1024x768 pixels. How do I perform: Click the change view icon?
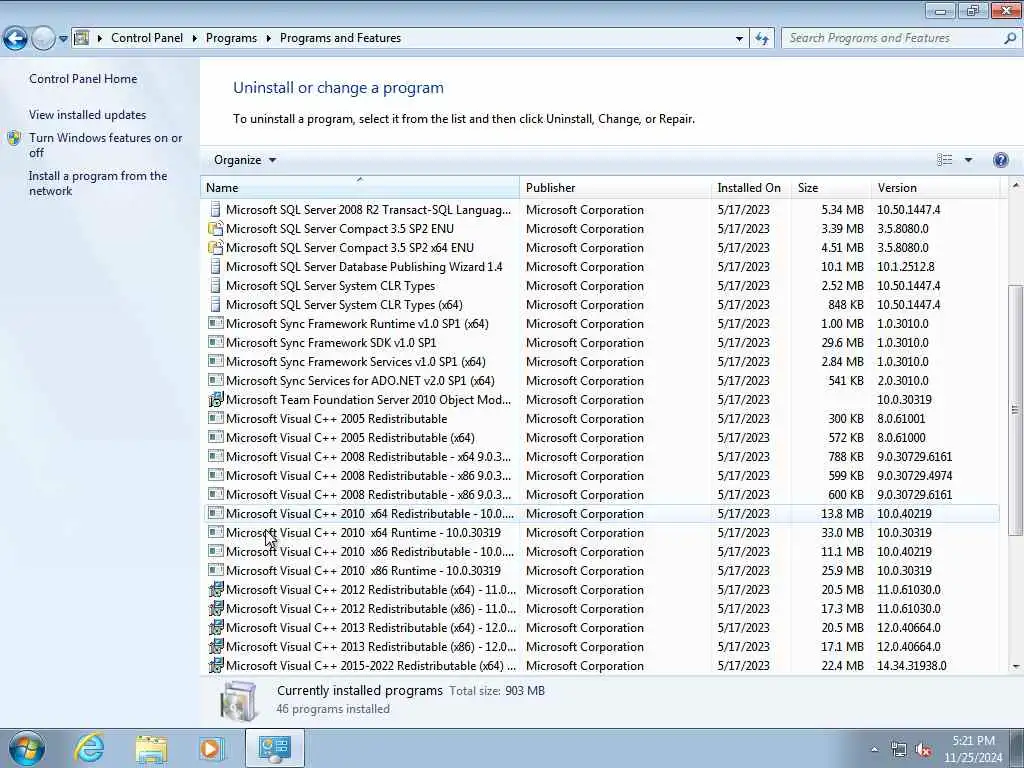pos(944,160)
